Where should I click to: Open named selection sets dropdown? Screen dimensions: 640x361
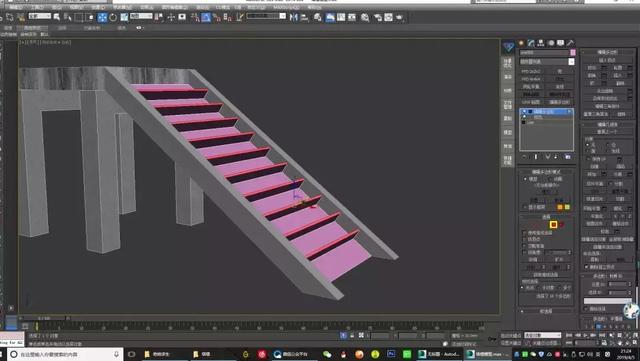click(x=266, y=16)
